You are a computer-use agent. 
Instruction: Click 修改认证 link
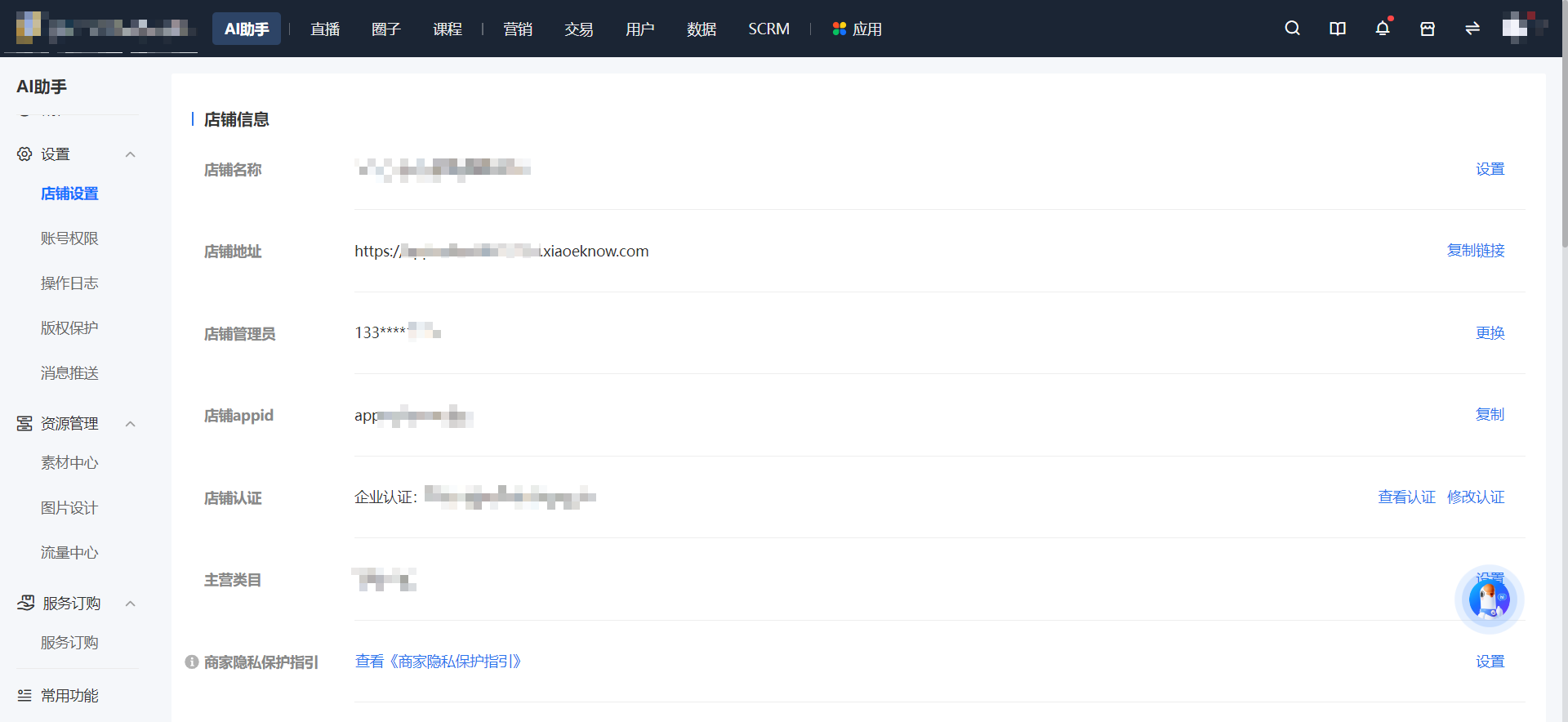click(x=1476, y=497)
